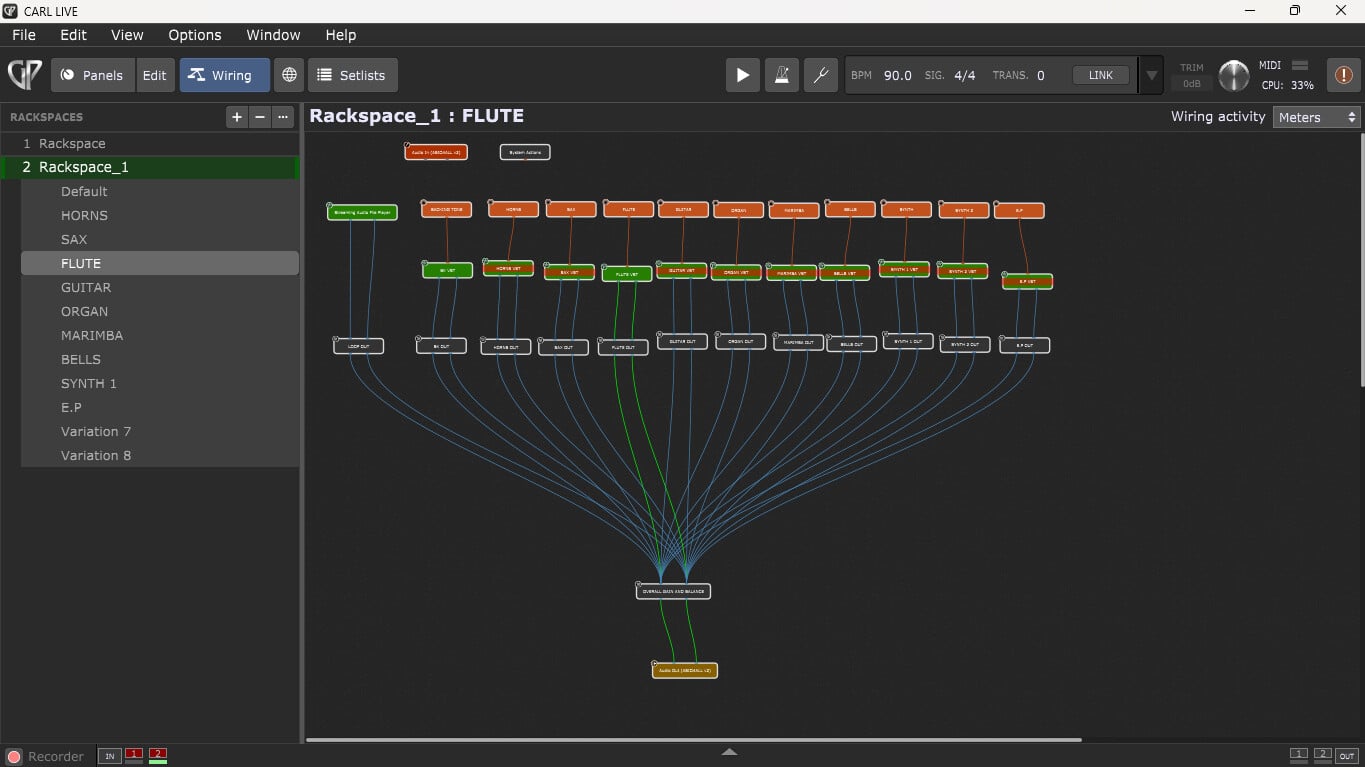Click the red alert warning icon
The height and width of the screenshot is (767, 1365).
[1343, 75]
